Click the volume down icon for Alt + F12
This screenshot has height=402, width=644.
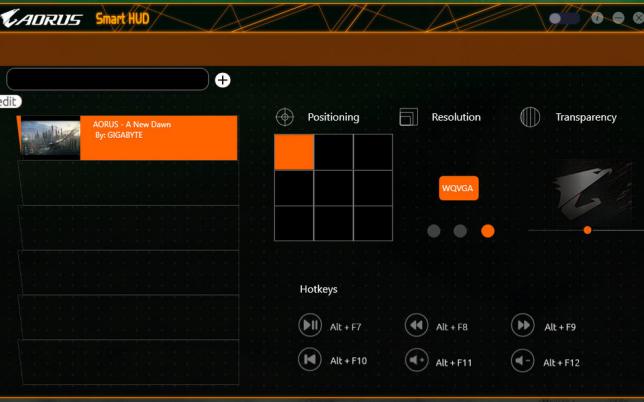tap(522, 360)
